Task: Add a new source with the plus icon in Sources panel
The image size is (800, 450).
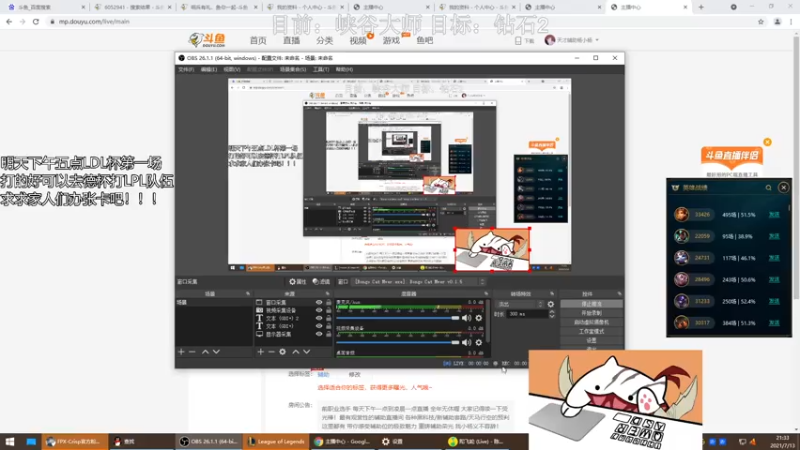Action: click(260, 352)
